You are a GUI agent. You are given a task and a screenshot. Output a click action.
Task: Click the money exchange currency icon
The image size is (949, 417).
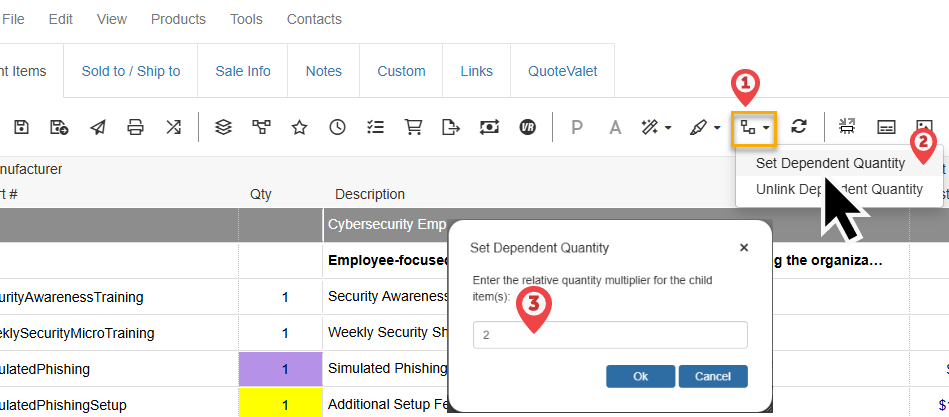[489, 127]
